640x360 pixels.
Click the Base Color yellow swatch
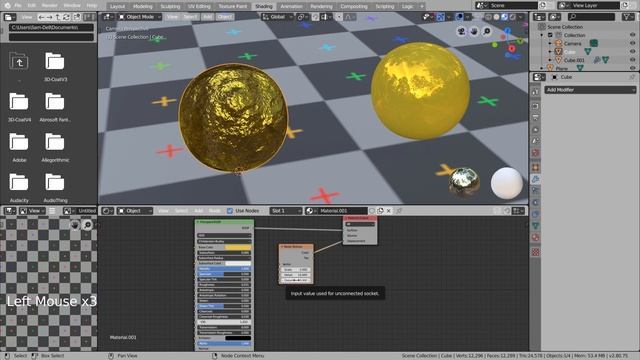tap(238, 247)
